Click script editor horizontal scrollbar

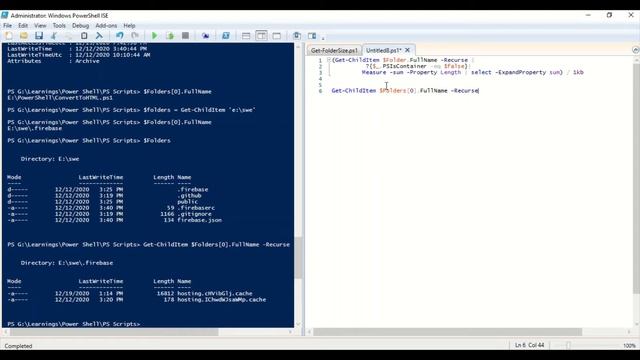pos(447,332)
